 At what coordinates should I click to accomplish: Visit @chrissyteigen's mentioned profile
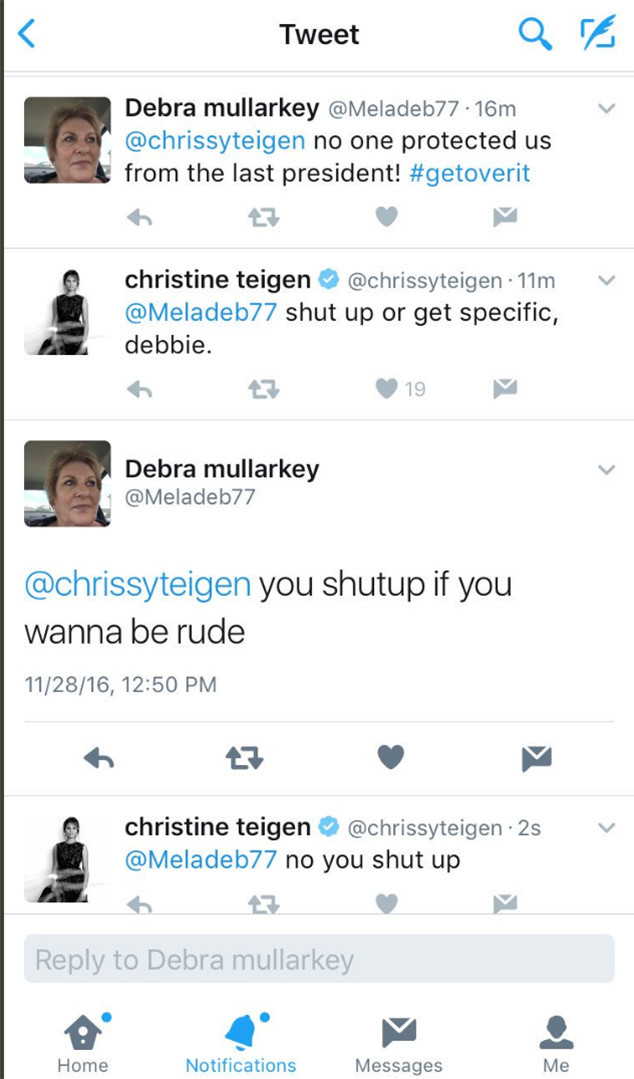[135, 585]
